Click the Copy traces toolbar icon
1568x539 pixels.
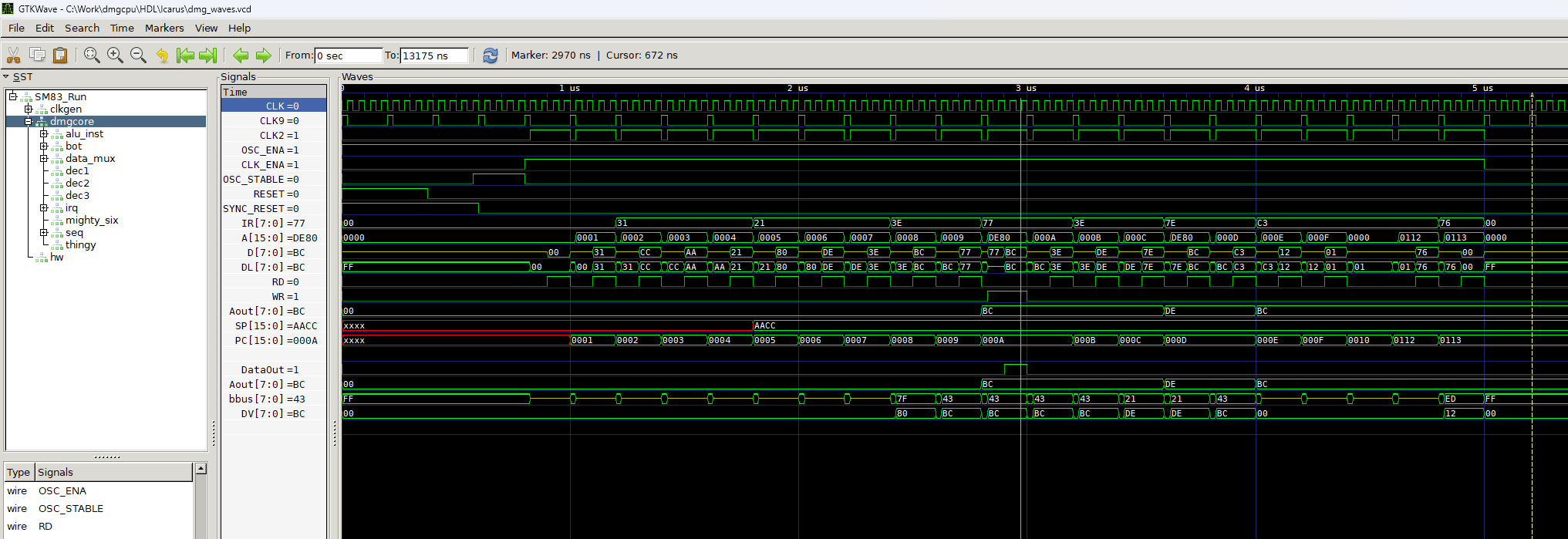(37, 55)
